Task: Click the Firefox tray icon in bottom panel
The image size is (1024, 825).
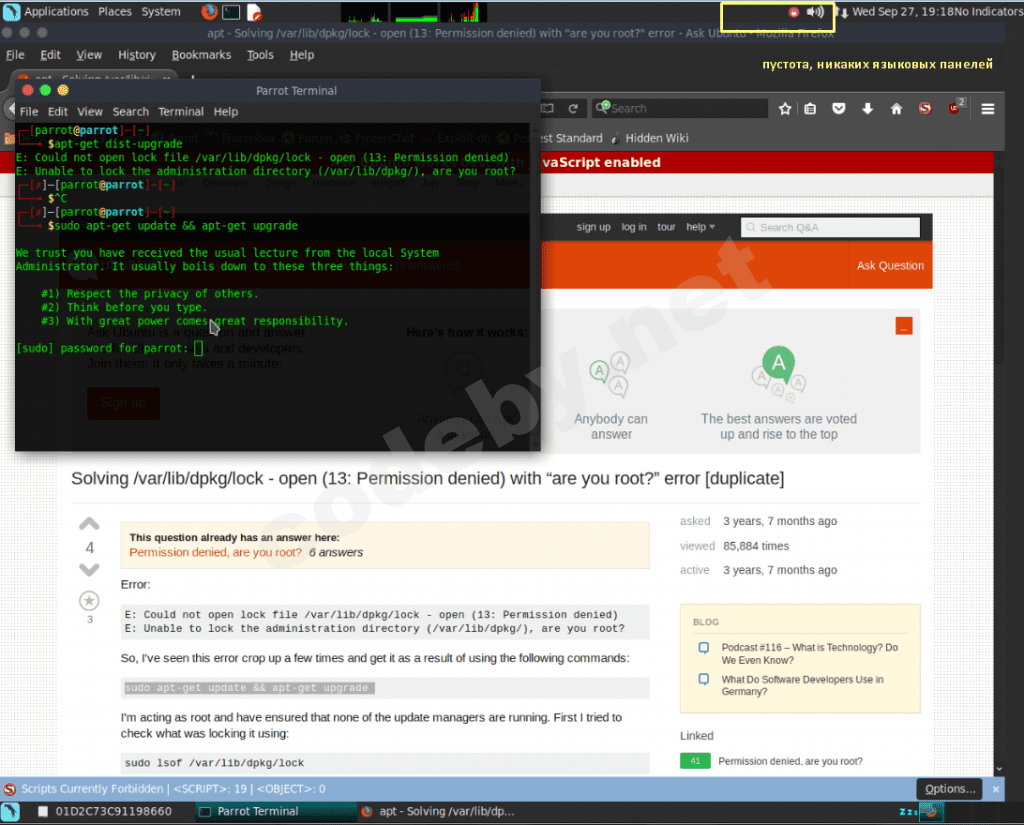Action: click(x=930, y=811)
